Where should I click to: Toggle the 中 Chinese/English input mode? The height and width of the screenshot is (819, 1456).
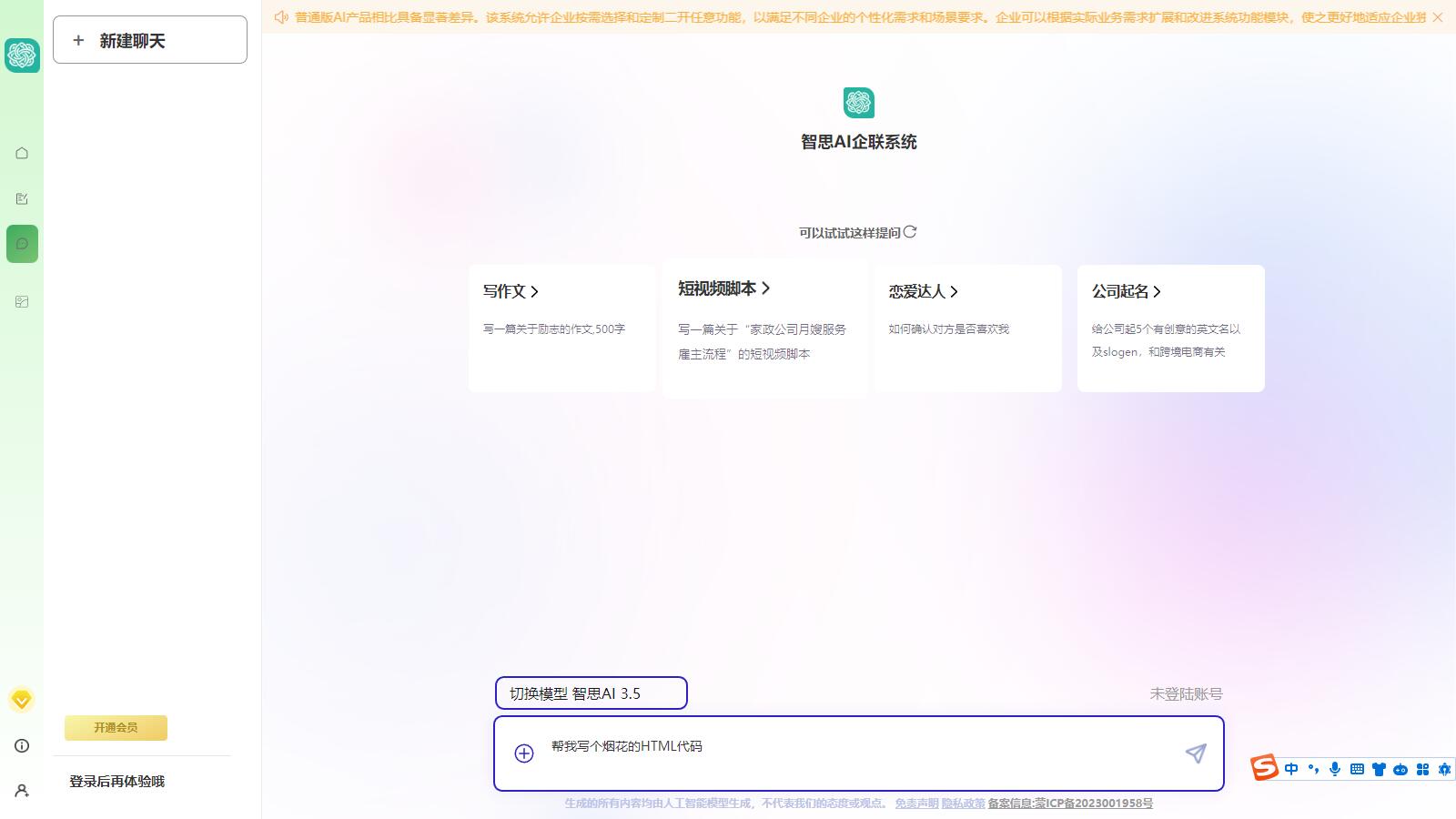1291,769
